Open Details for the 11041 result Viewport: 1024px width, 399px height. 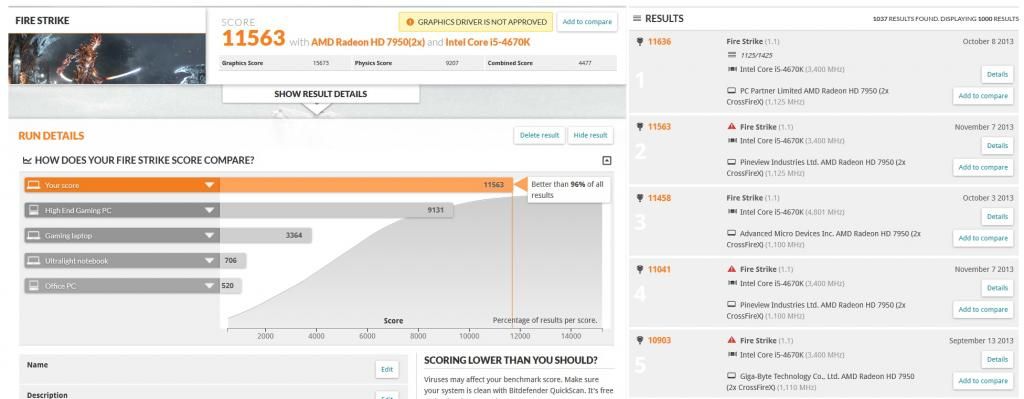997,288
